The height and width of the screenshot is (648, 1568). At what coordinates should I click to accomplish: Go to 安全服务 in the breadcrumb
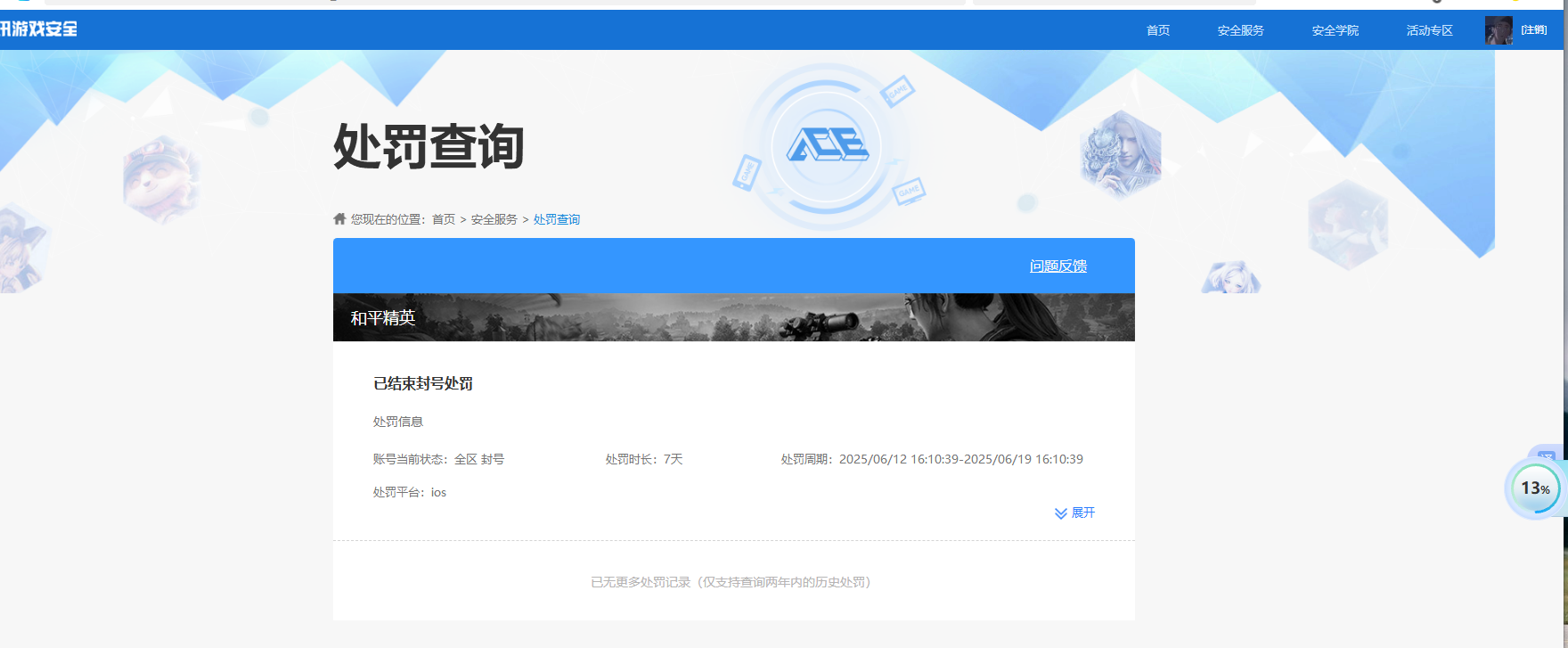click(494, 219)
